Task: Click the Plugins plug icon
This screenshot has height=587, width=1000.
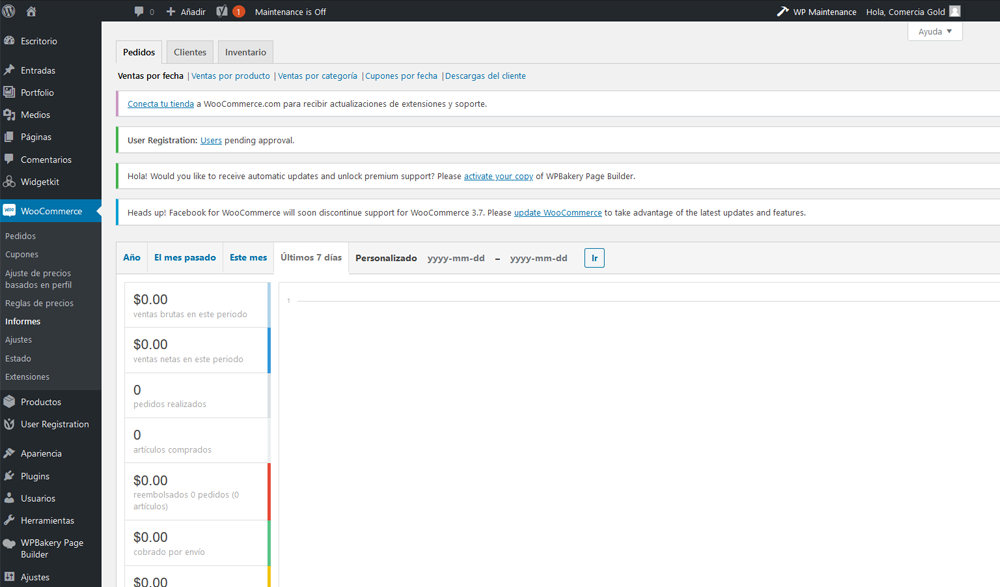Action: [x=9, y=476]
